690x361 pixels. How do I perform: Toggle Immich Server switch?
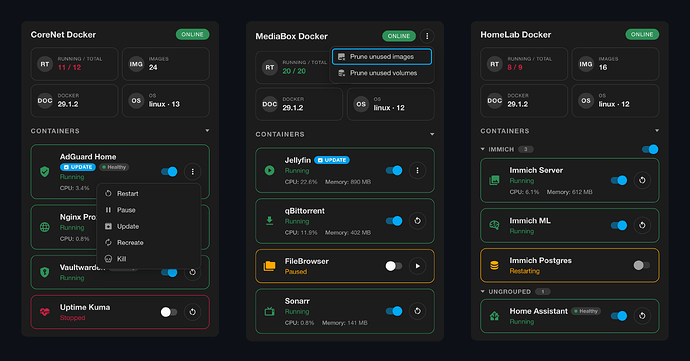point(619,180)
